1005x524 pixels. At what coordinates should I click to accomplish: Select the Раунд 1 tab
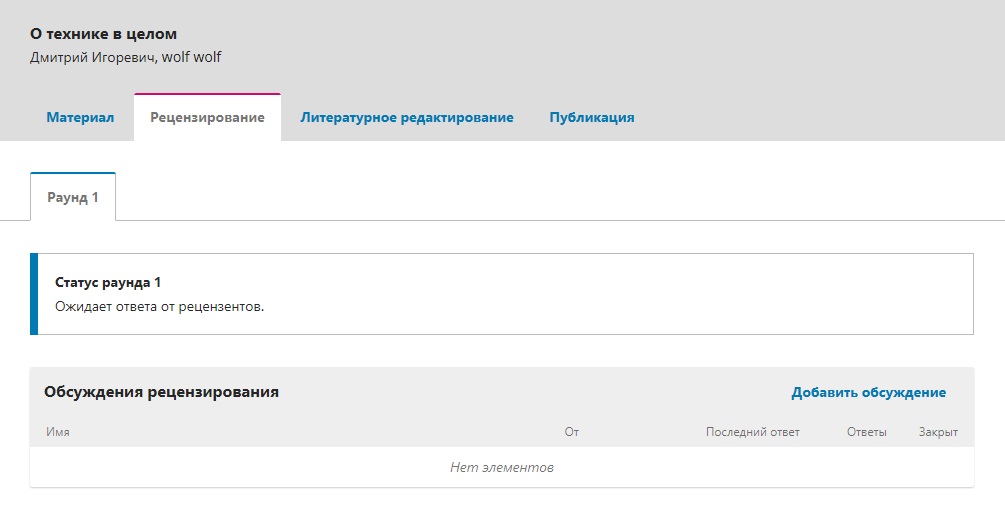click(73, 197)
